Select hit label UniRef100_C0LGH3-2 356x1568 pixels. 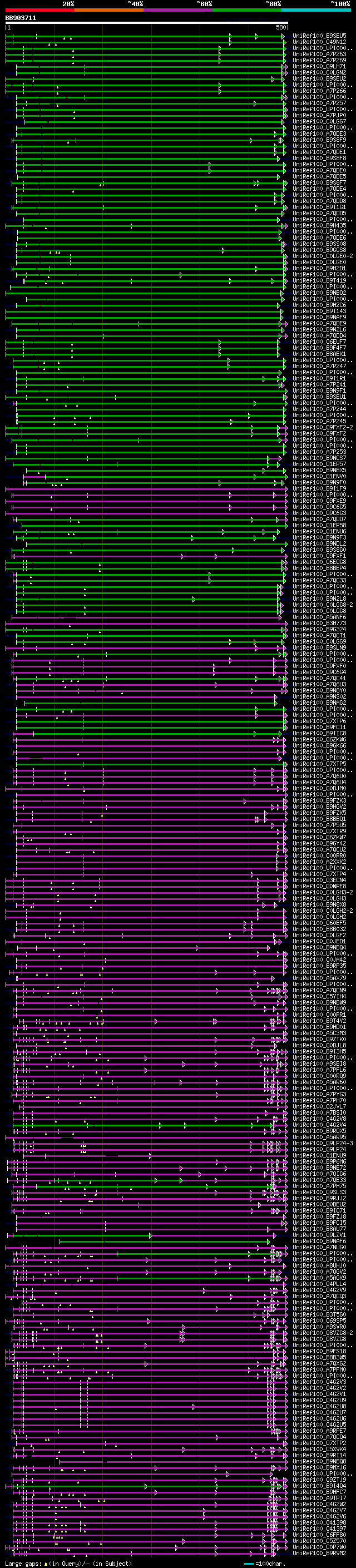tap(323, 892)
